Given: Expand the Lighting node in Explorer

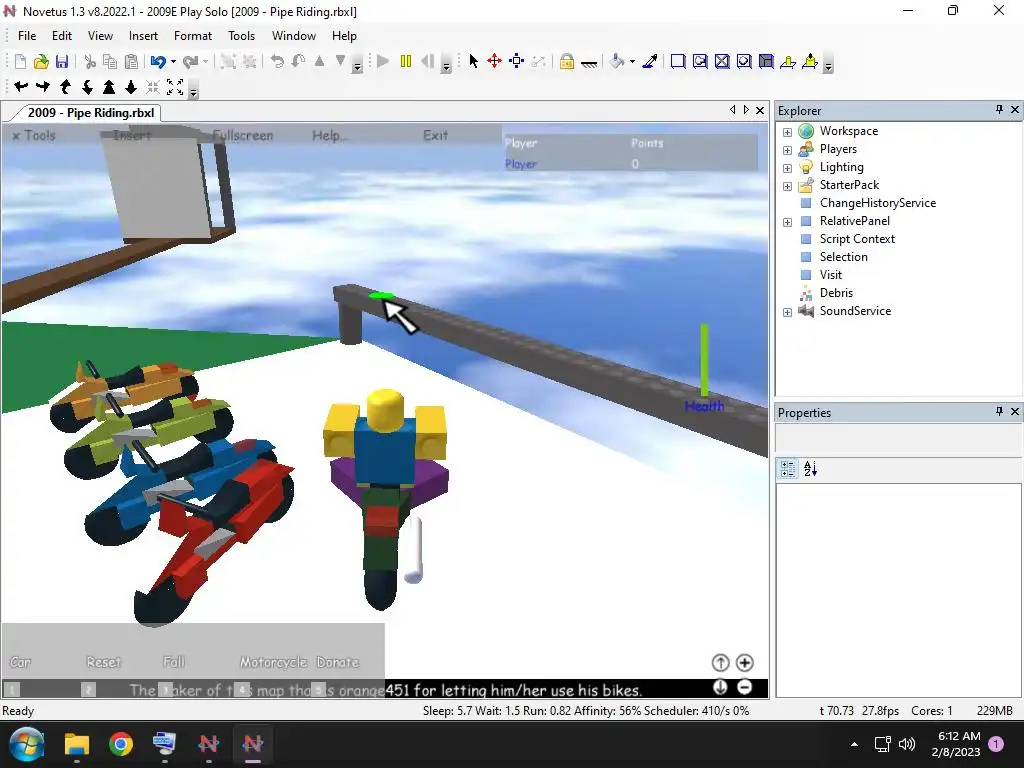Looking at the screenshot, I should coord(788,168).
